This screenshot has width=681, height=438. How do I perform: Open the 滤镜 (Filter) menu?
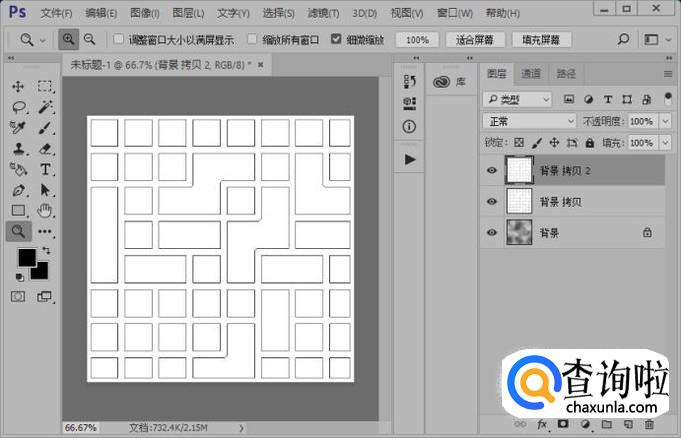tap(318, 13)
